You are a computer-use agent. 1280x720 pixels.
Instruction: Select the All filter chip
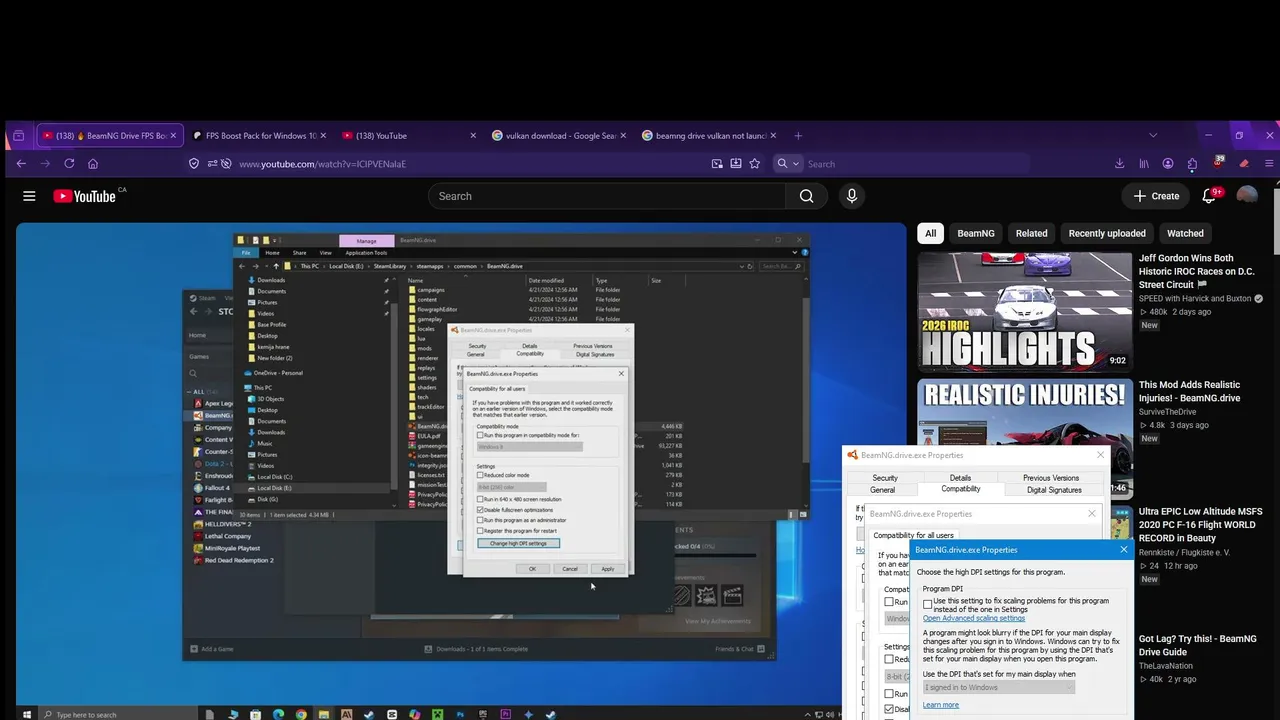point(931,234)
